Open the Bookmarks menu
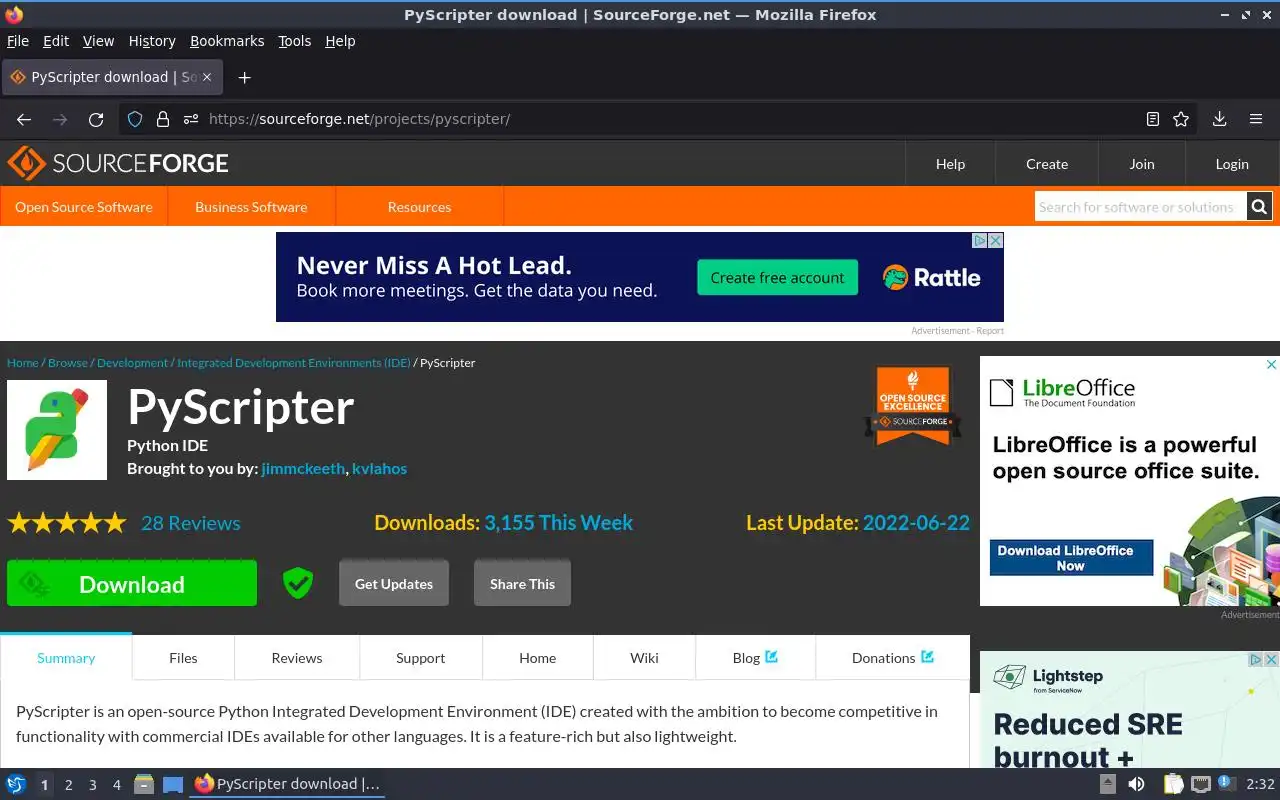Viewport: 1280px width, 800px height. click(227, 41)
